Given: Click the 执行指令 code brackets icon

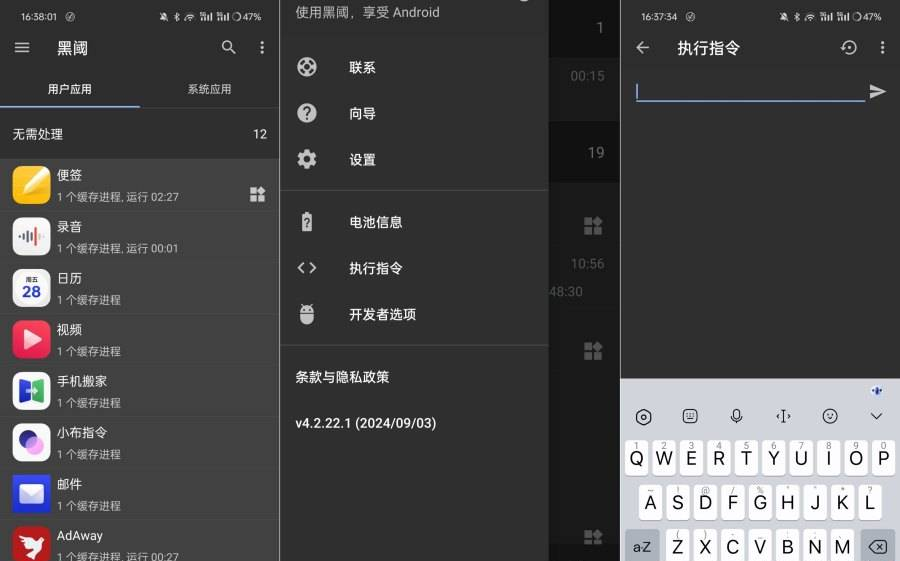Looking at the screenshot, I should click(307, 268).
